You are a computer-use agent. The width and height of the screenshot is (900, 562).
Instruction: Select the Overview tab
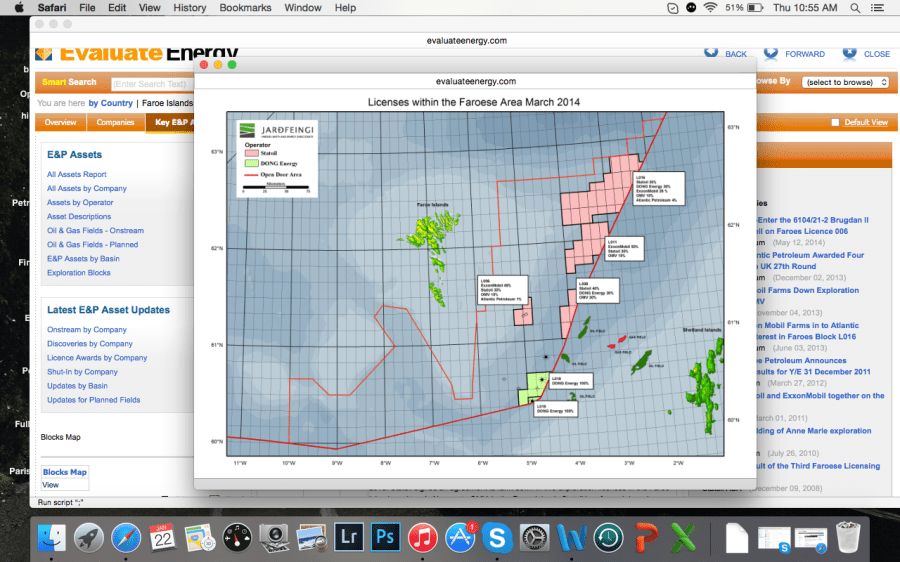click(60, 123)
